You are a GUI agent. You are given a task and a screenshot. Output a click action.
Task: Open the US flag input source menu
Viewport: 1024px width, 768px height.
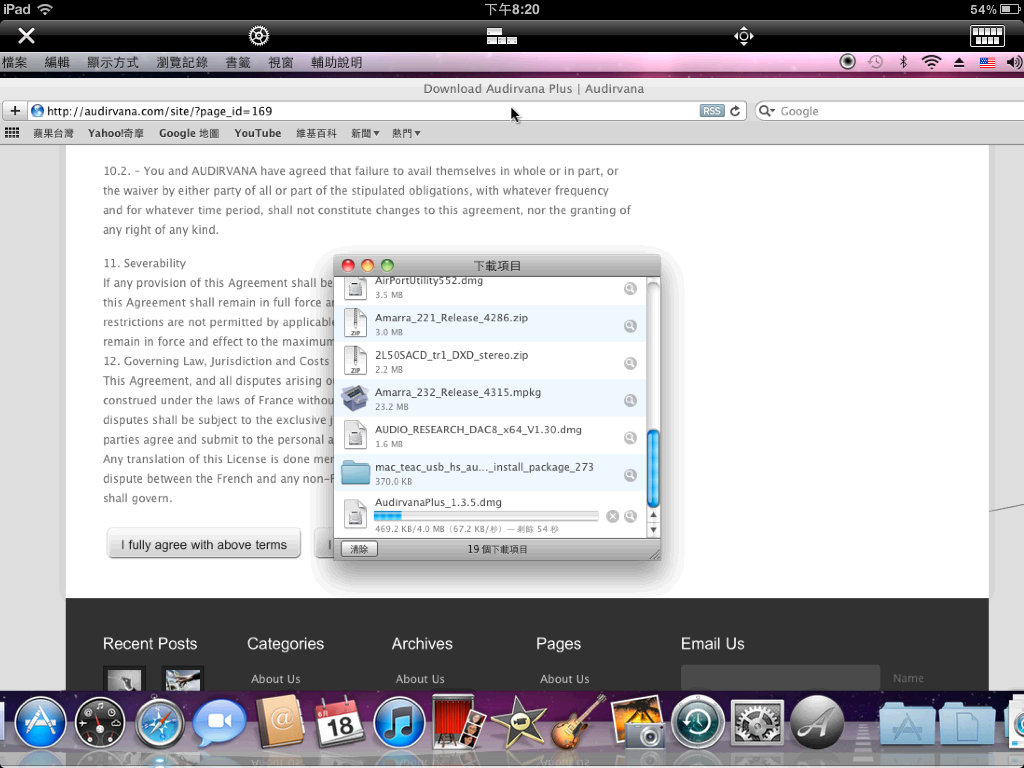click(x=987, y=63)
